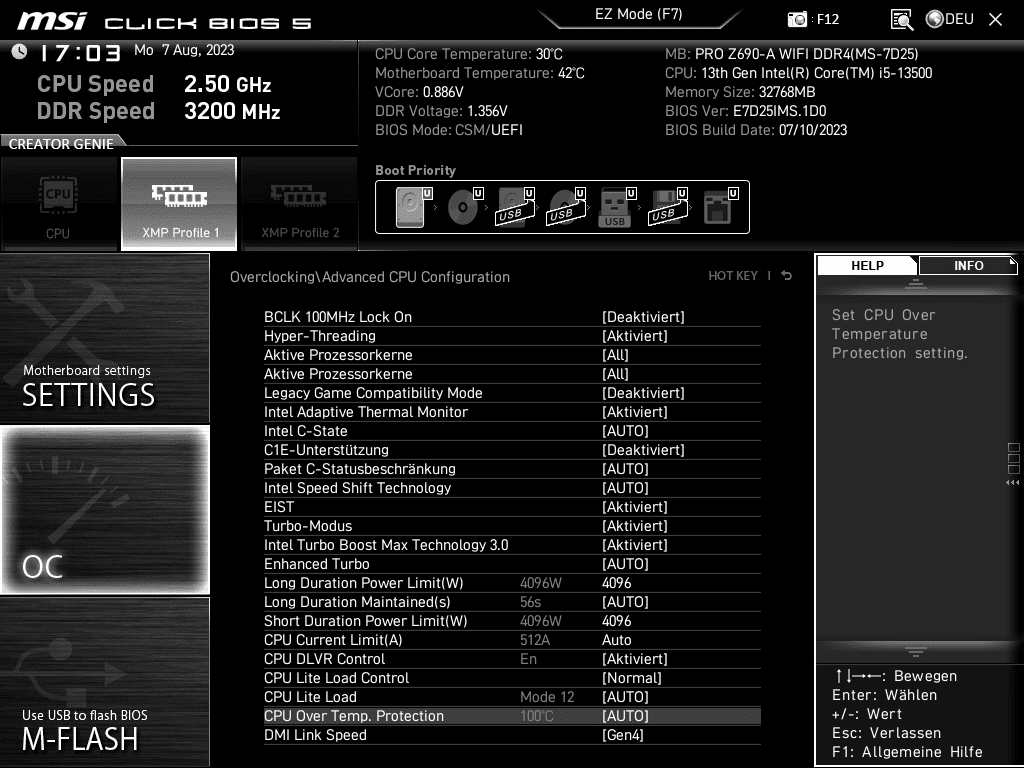This screenshot has width=1024, height=768.
Task: Click CPU Core Temperature 30°C reading
Action: [x=469, y=54]
